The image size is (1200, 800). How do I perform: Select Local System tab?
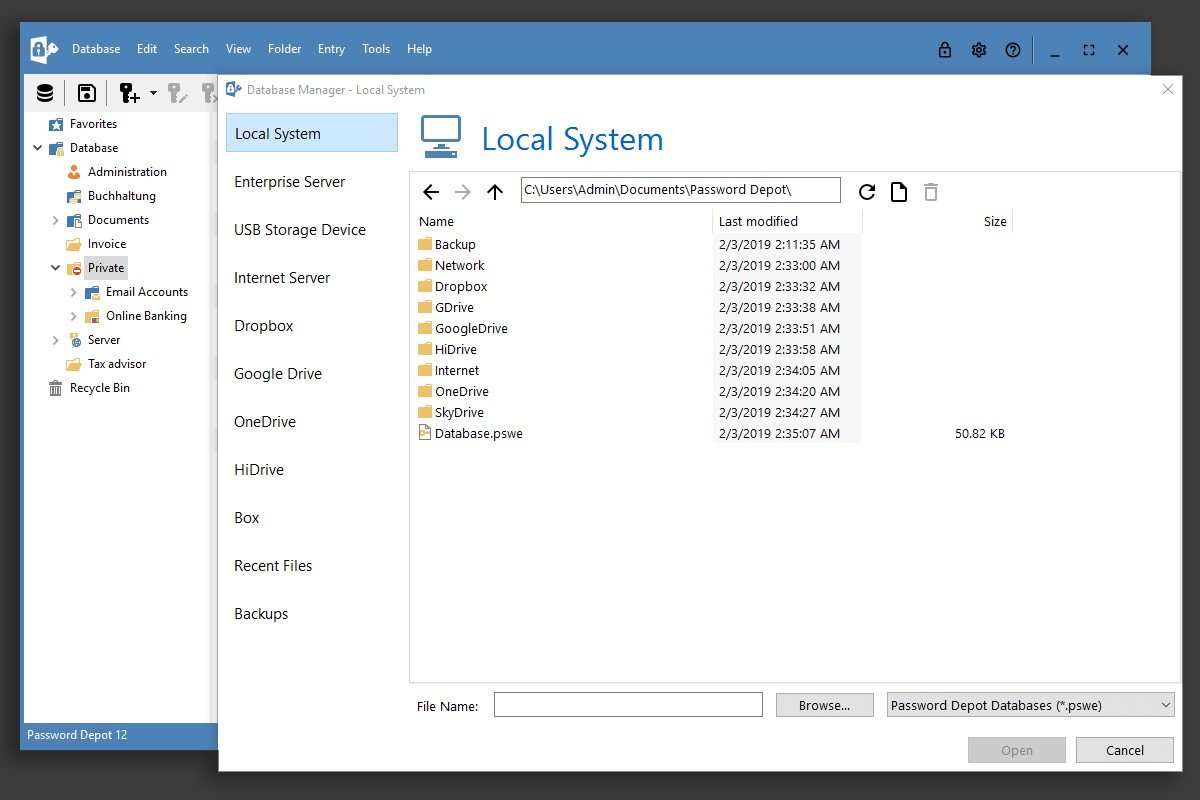[x=312, y=133]
